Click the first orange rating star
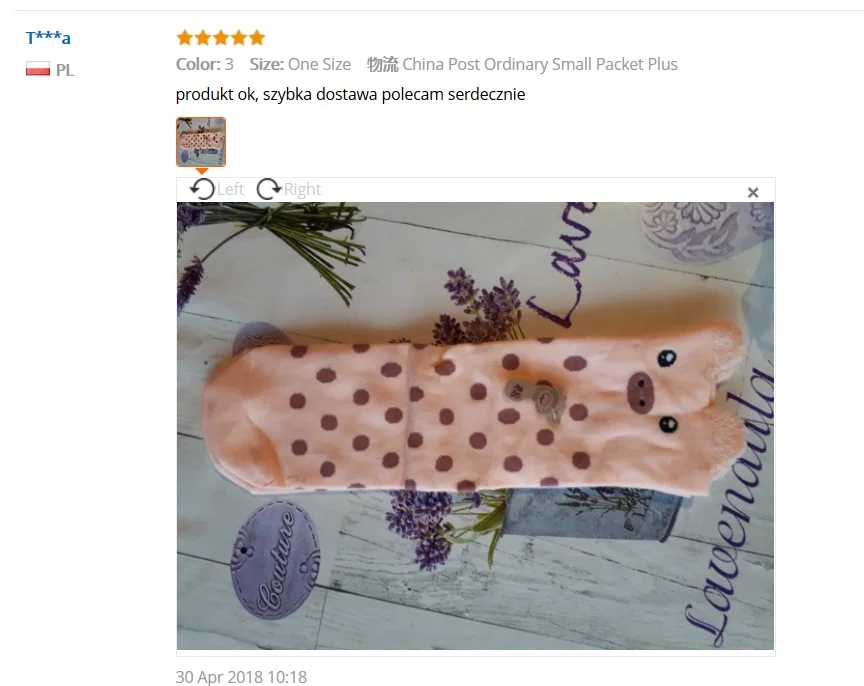 (185, 38)
